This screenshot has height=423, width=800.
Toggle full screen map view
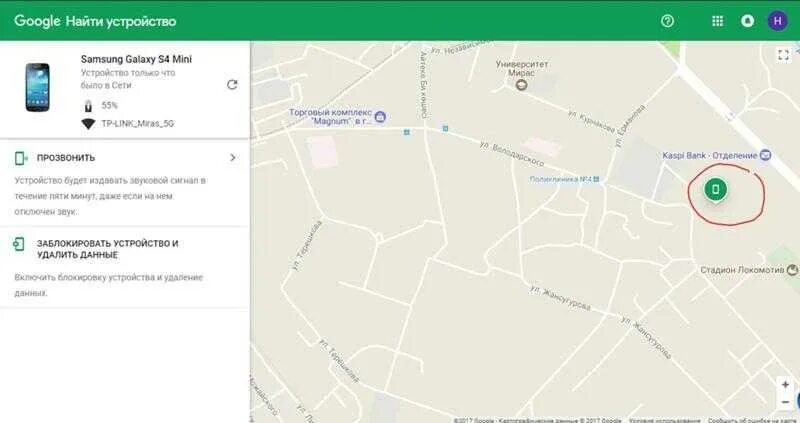[x=783, y=55]
